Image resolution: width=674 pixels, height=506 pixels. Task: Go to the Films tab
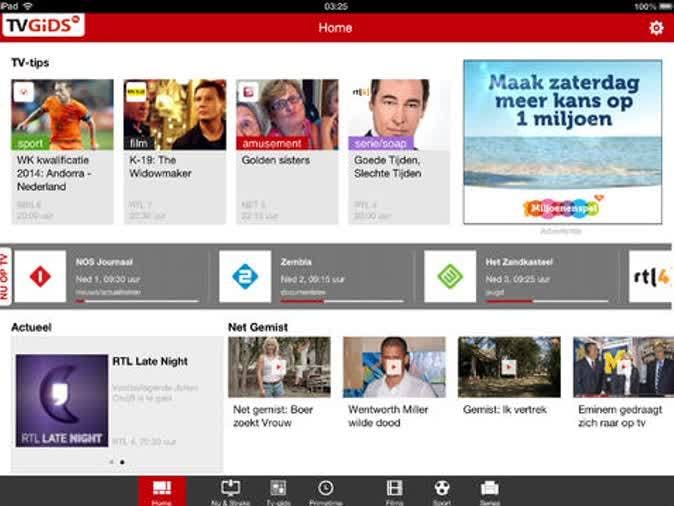[x=394, y=492]
